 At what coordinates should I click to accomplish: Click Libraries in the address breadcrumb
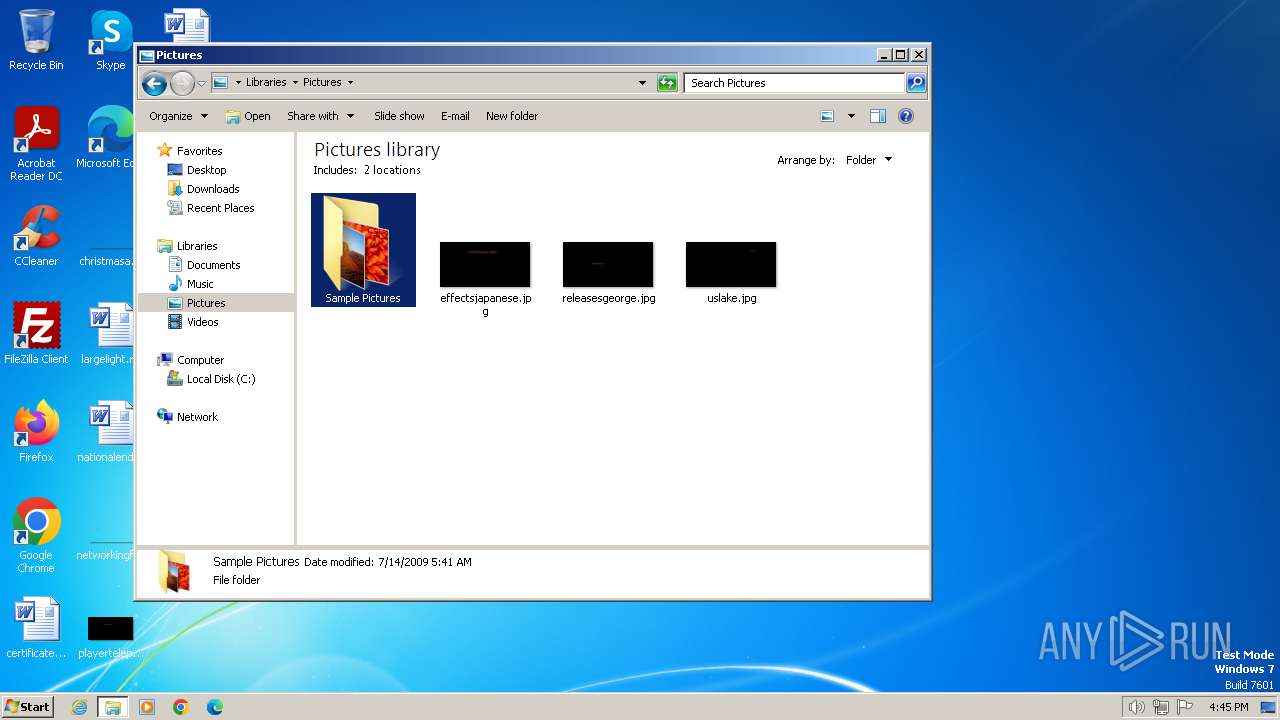[266, 83]
